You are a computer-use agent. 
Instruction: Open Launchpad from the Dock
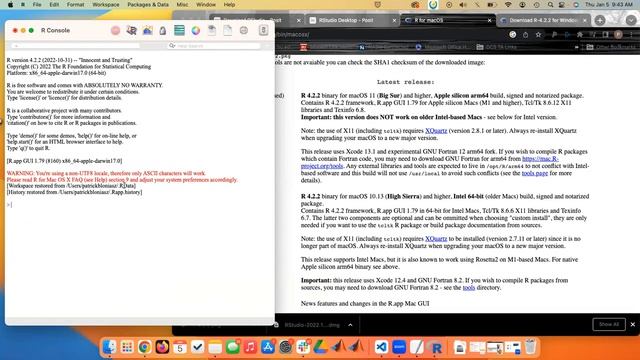127,347
